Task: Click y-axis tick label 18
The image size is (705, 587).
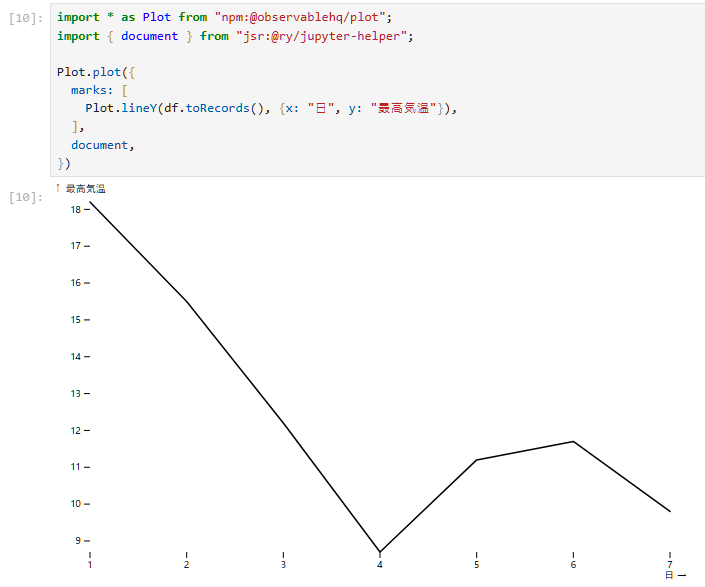Action: tap(76, 209)
